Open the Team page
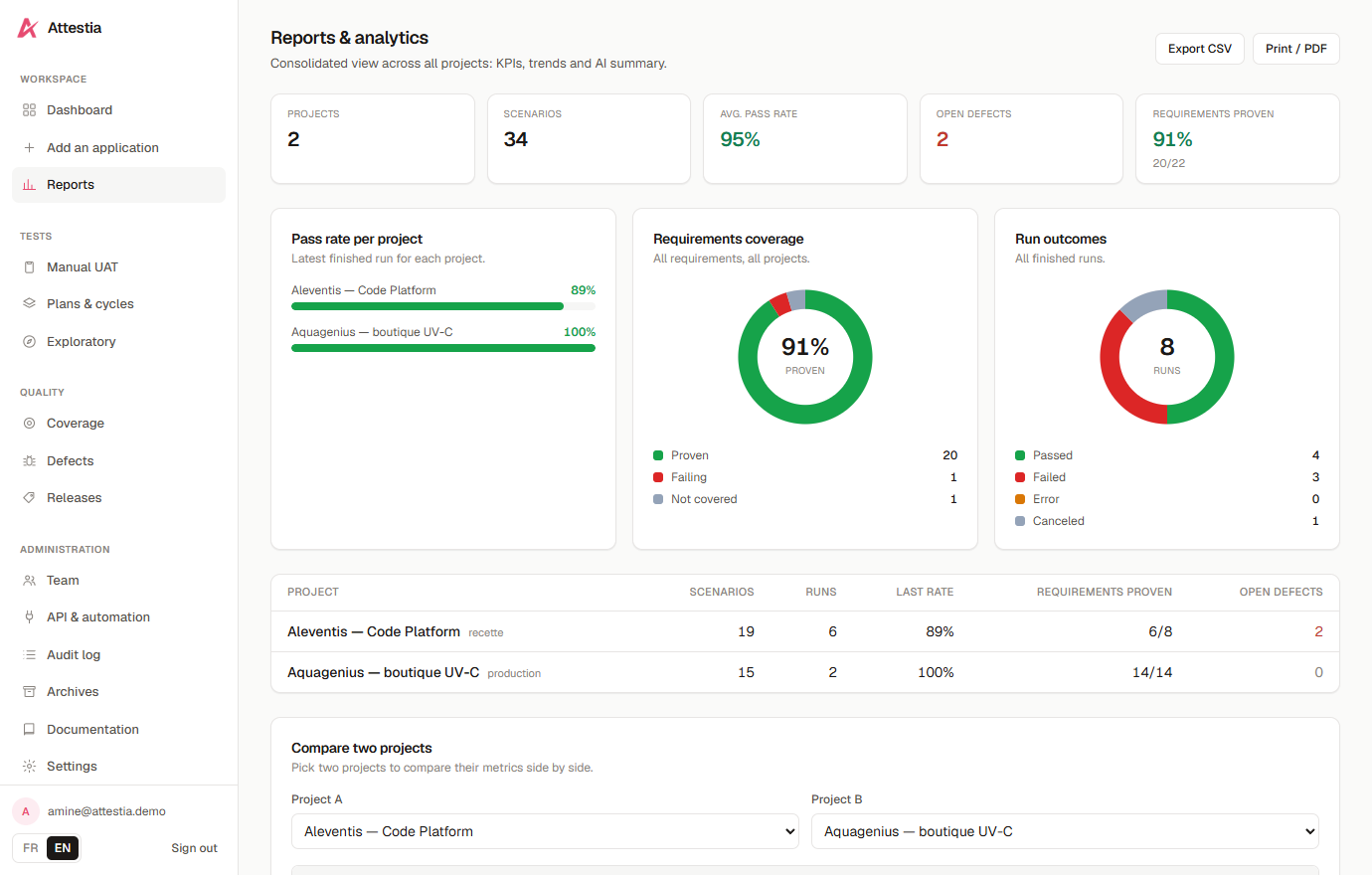The image size is (1372, 875). pos(118,581)
